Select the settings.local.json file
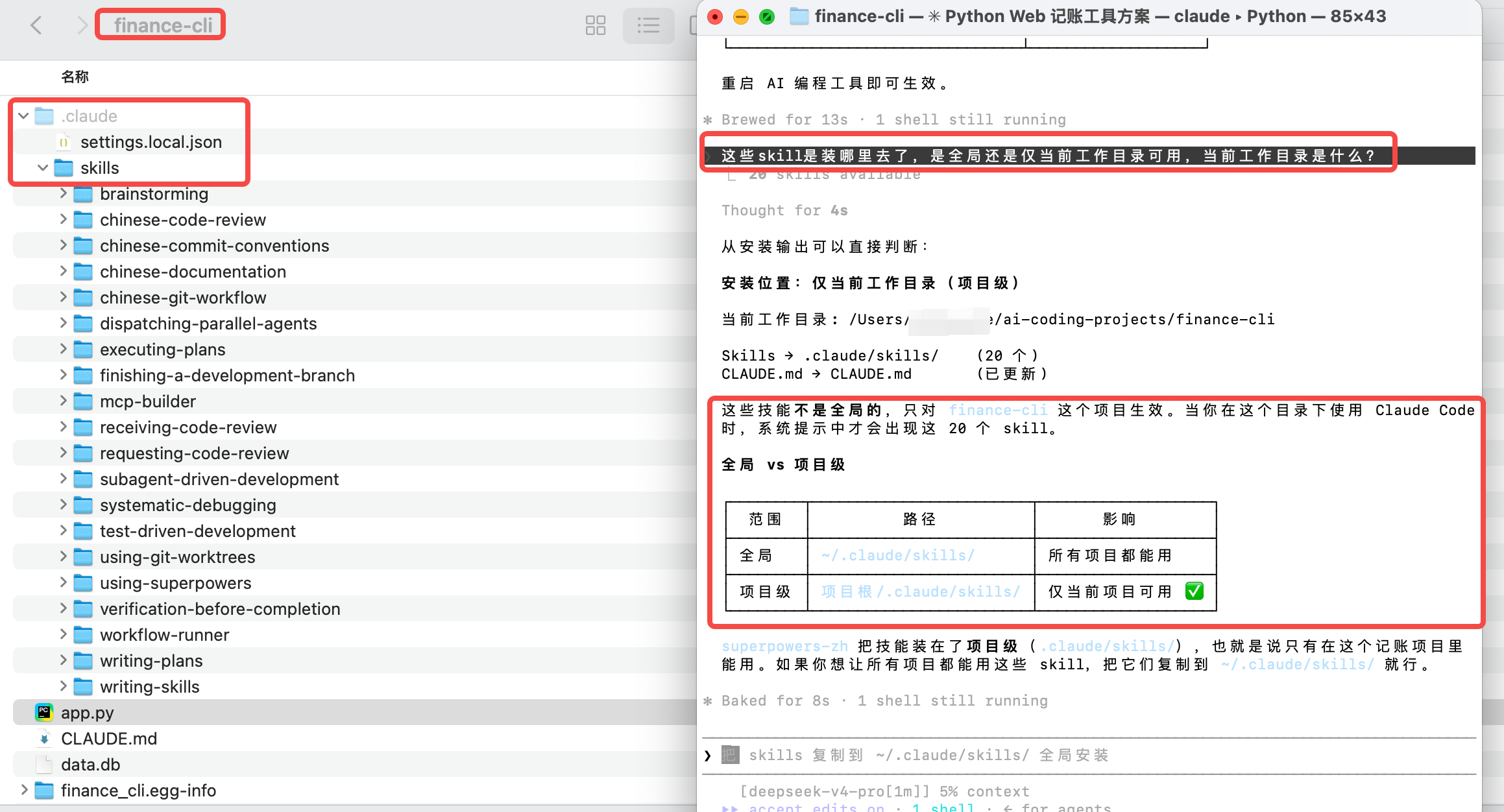This screenshot has height=812, width=1504. pyautogui.click(x=151, y=142)
